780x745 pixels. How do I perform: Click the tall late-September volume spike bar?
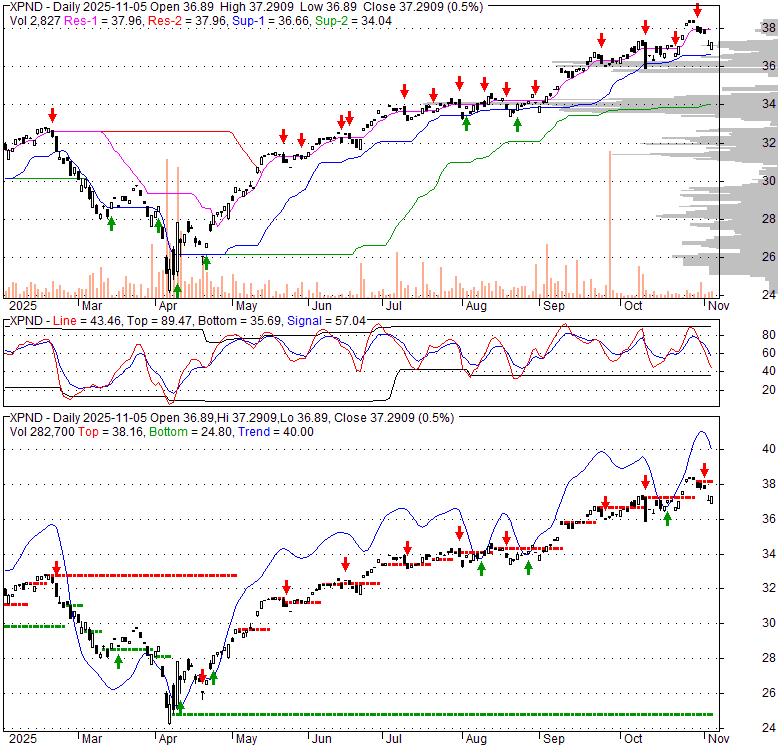[609, 224]
